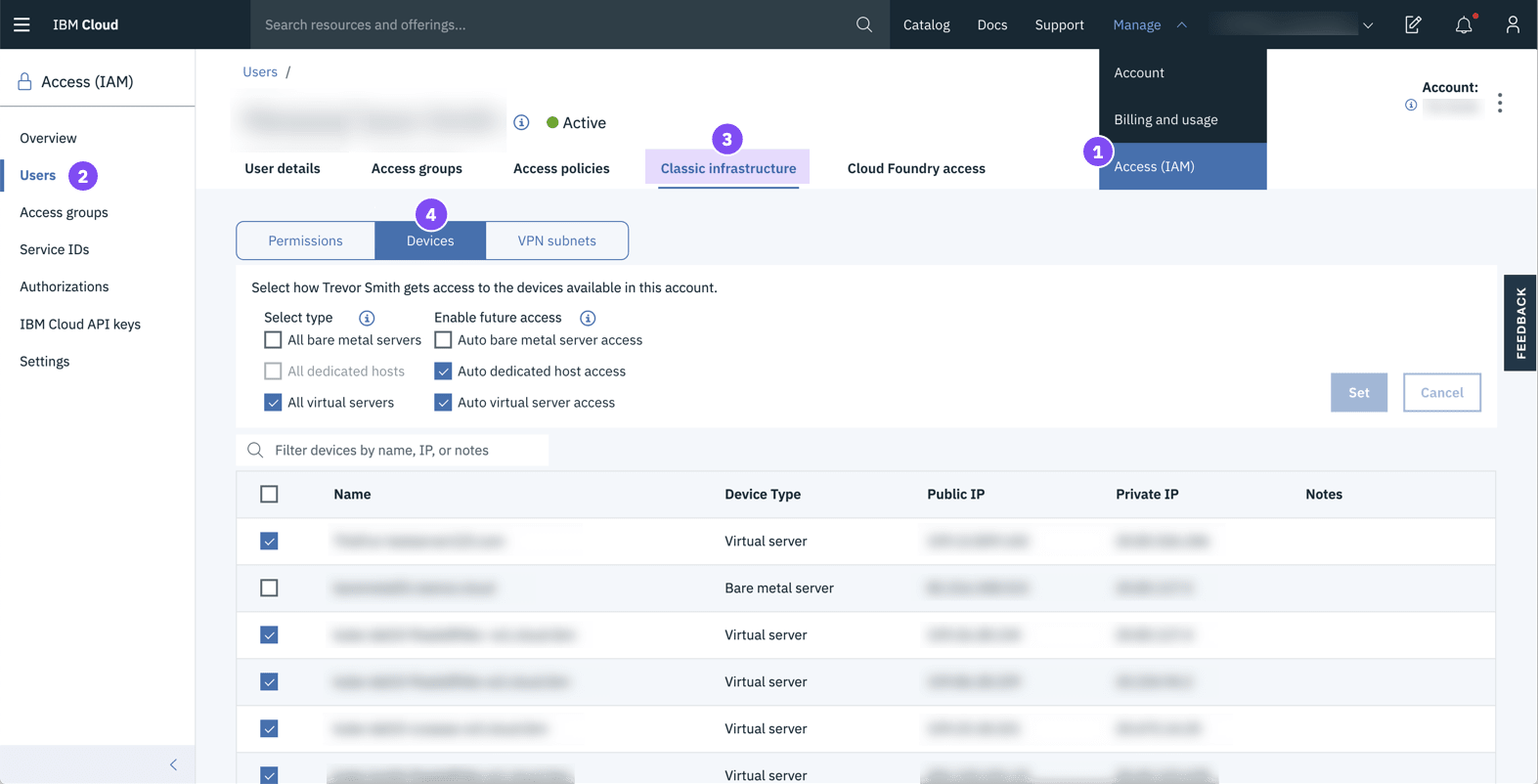Viewport: 1538px width, 784px height.
Task: Click the info icon under Account label
Action: pyautogui.click(x=1411, y=105)
